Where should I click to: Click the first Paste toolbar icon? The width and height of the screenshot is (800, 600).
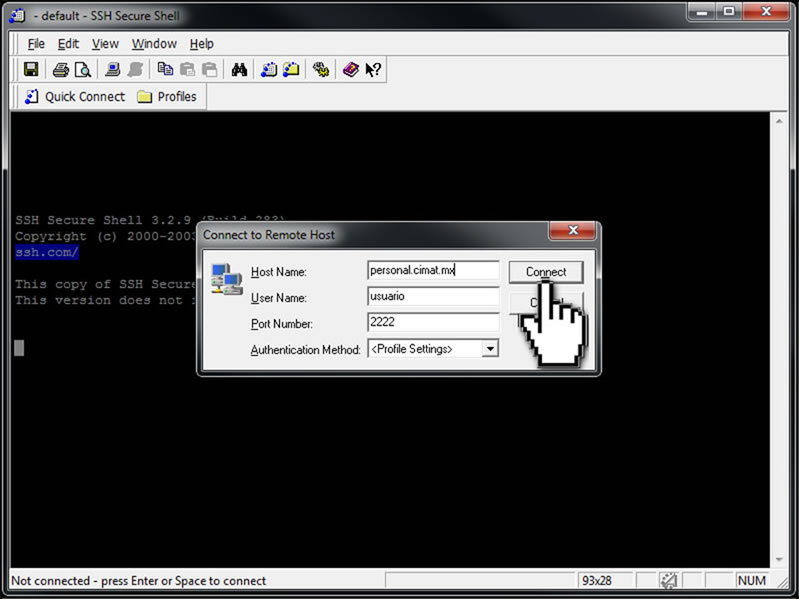click(187, 69)
